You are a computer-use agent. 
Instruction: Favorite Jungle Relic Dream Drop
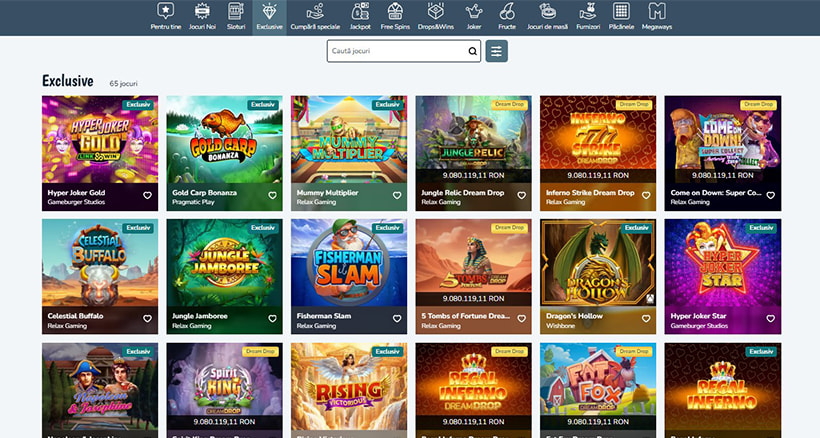click(x=521, y=195)
